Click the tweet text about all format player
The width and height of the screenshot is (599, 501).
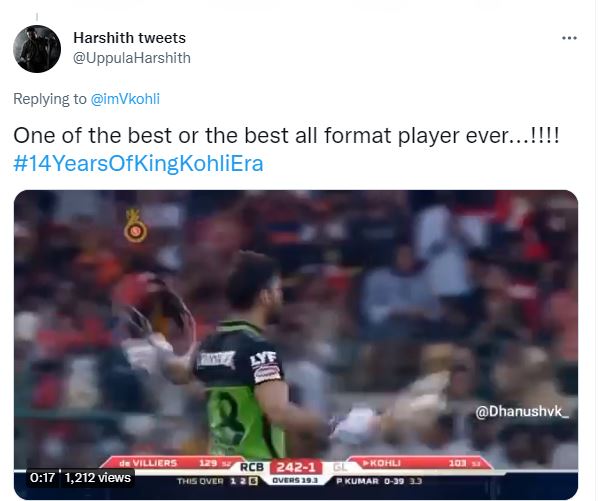tap(287, 135)
